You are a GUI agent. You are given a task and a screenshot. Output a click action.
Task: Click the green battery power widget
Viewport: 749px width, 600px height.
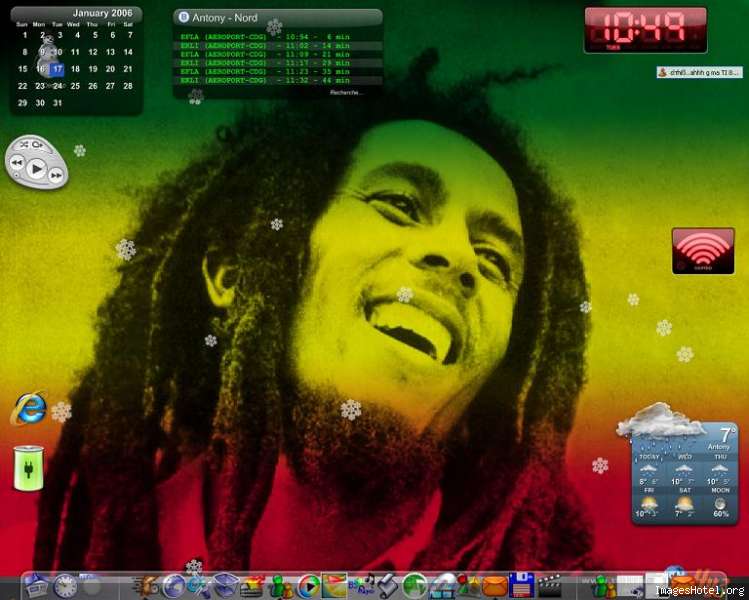pos(29,468)
